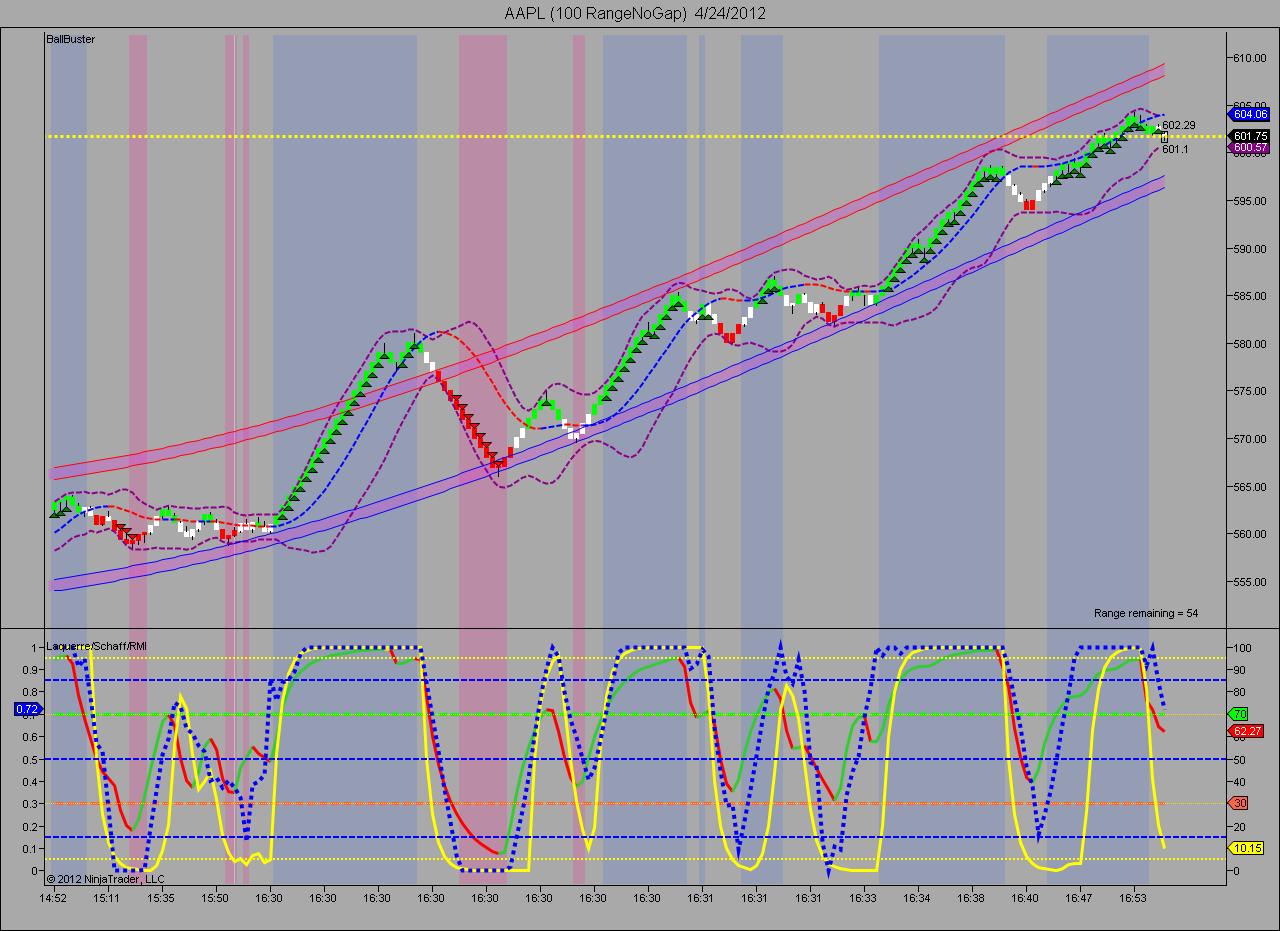Click the 590.00 price axis label
The height and width of the screenshot is (931, 1280).
coord(1252,249)
